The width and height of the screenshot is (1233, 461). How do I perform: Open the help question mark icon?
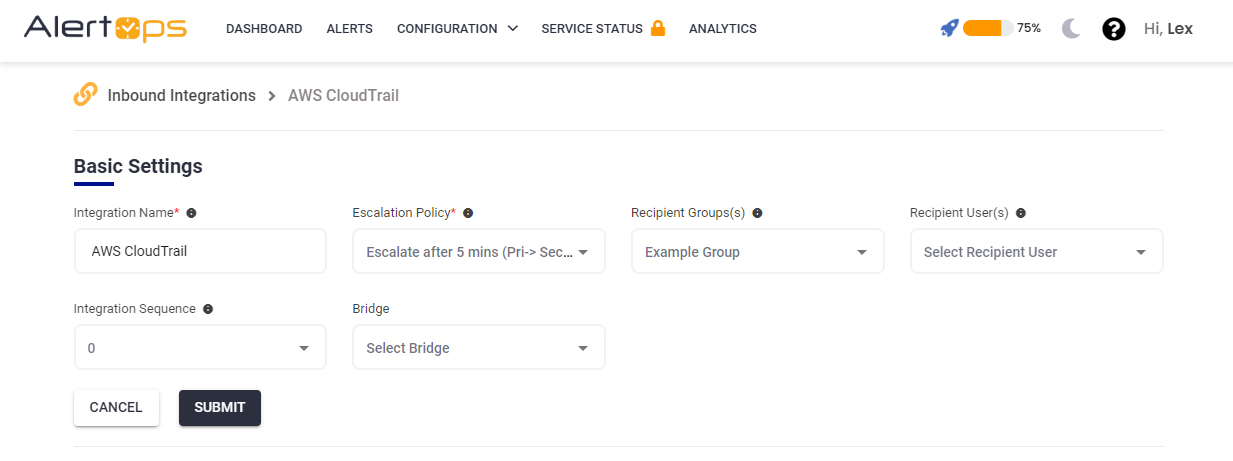(x=1113, y=29)
